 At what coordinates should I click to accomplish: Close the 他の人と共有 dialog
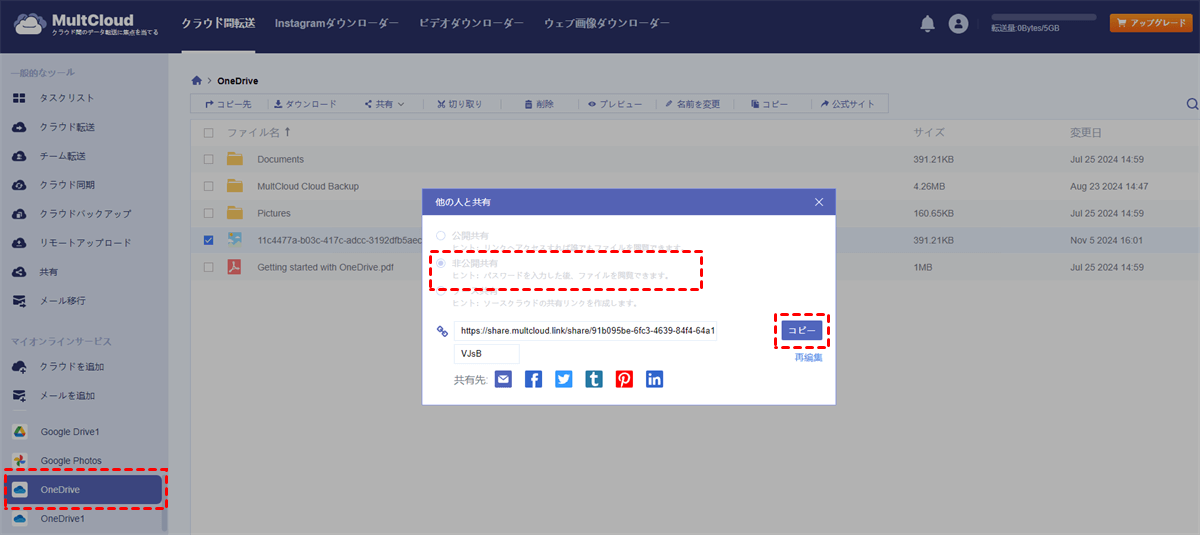pos(819,202)
